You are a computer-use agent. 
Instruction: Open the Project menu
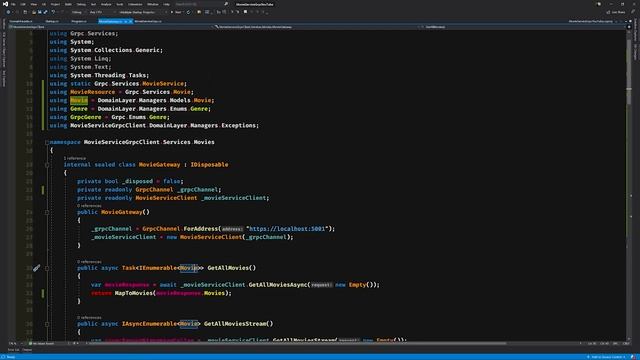(55, 4)
